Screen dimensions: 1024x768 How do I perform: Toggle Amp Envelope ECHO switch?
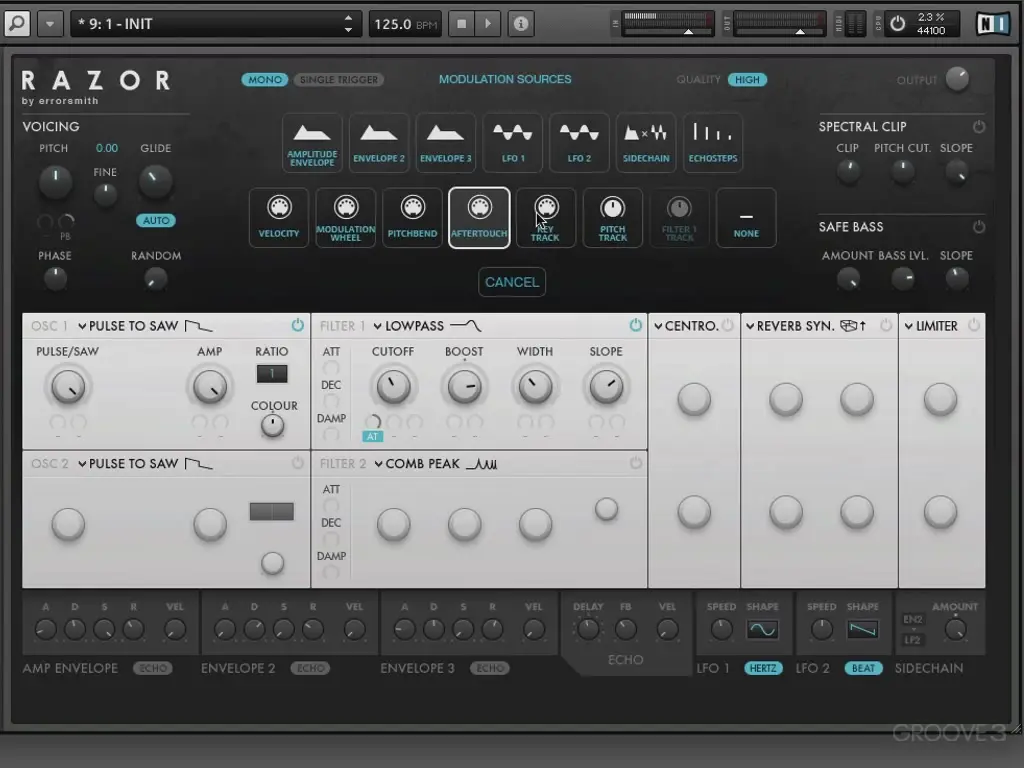click(153, 668)
